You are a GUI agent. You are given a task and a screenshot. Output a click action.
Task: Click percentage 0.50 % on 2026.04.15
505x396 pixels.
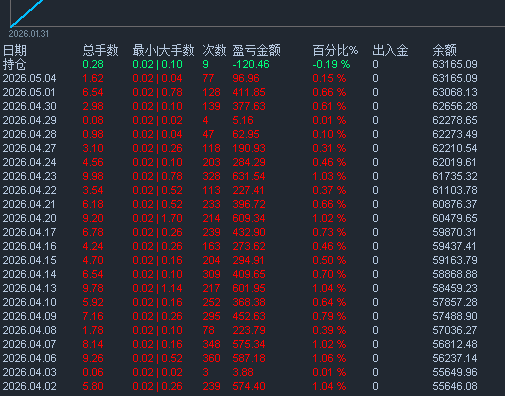click(x=329, y=260)
